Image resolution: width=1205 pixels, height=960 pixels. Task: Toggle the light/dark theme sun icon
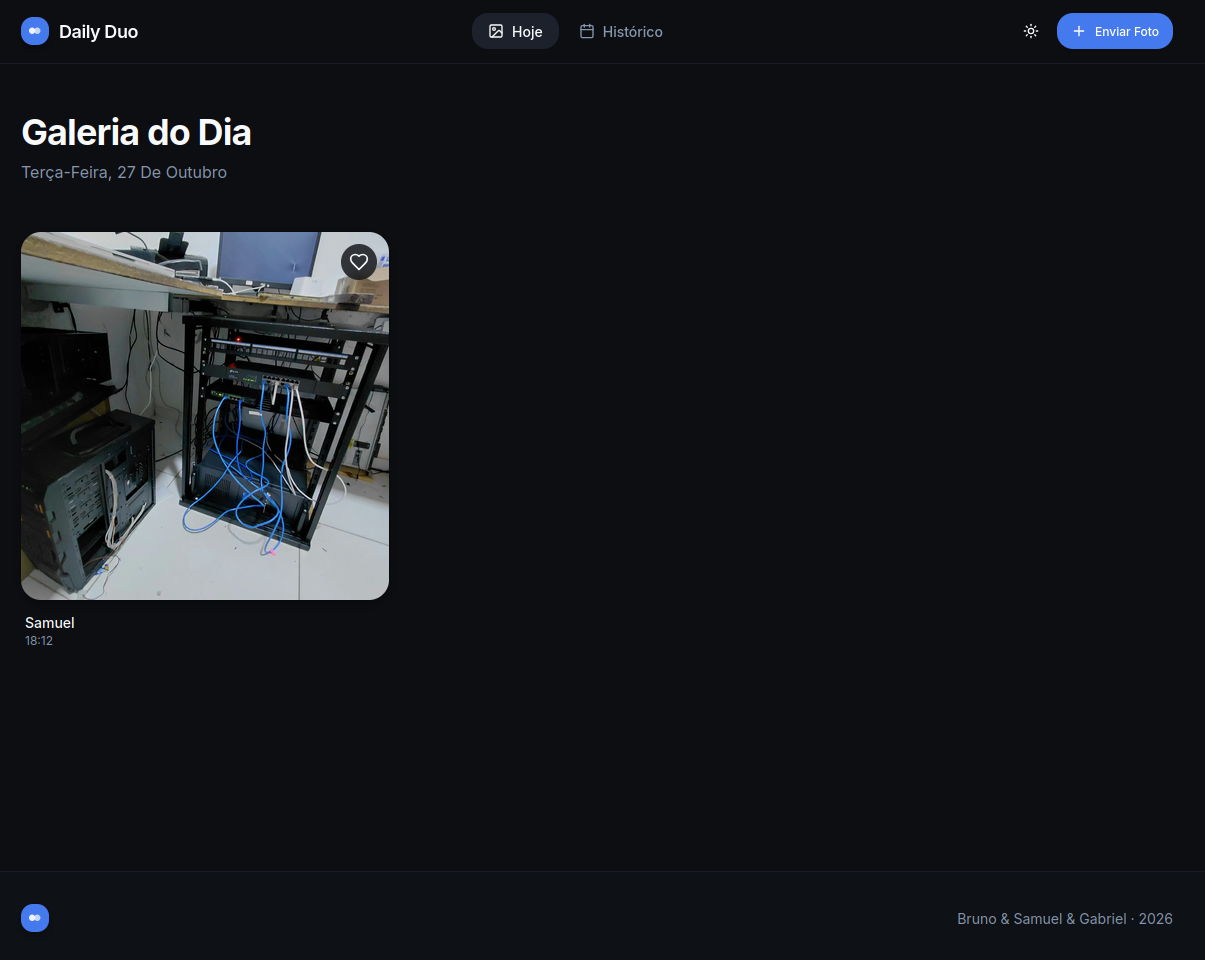click(x=1031, y=31)
